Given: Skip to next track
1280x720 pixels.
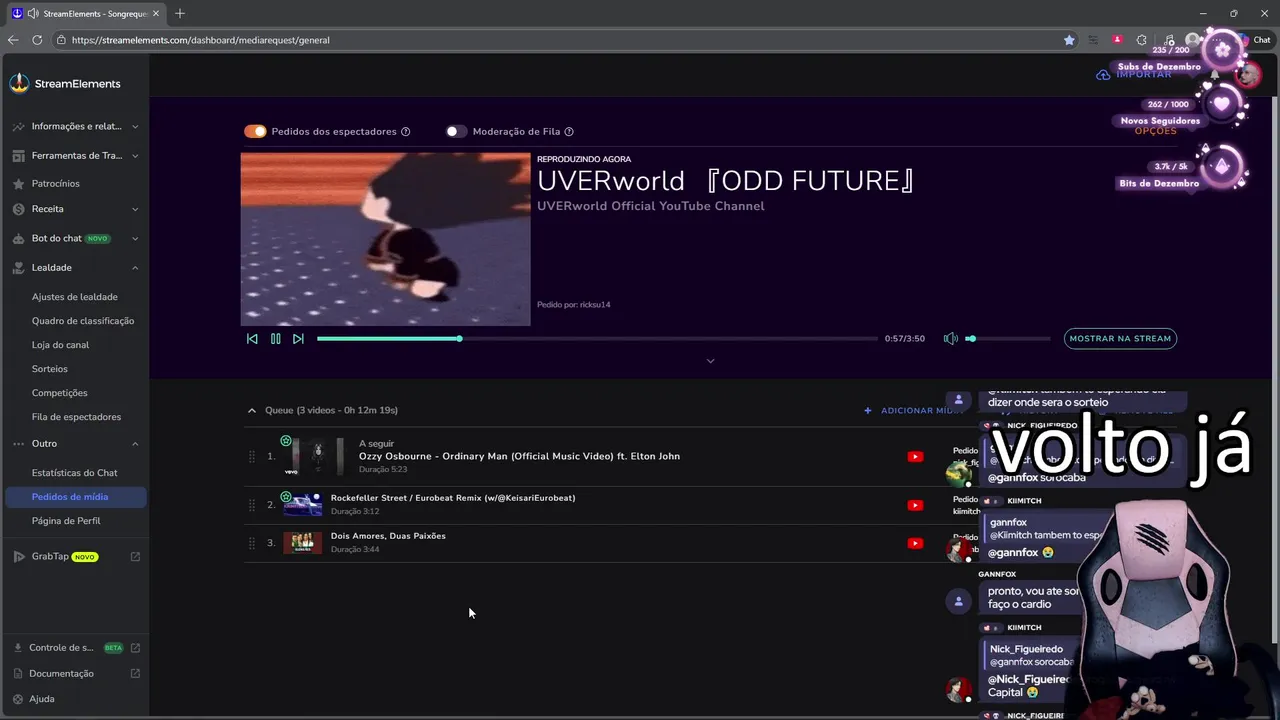Looking at the screenshot, I should click(298, 339).
